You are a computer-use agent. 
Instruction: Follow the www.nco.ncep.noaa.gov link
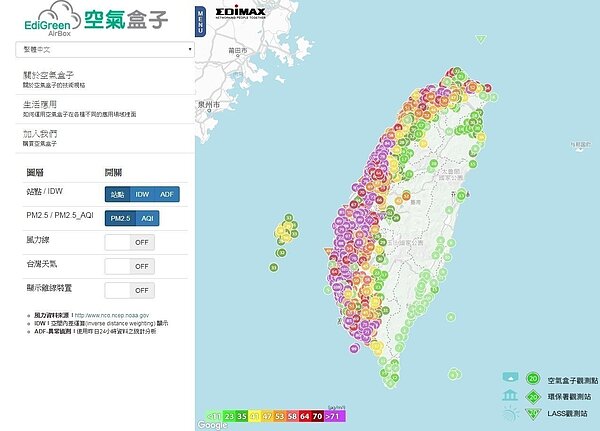(x=112, y=315)
